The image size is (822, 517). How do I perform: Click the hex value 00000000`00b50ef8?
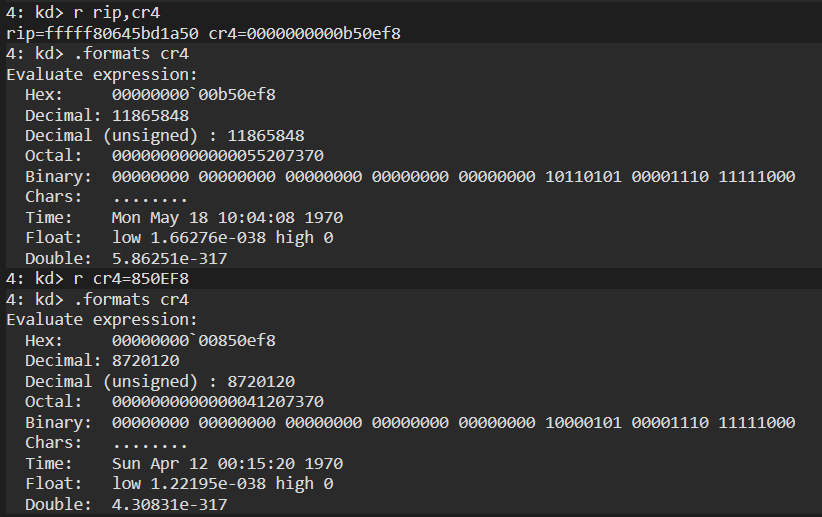(x=193, y=95)
